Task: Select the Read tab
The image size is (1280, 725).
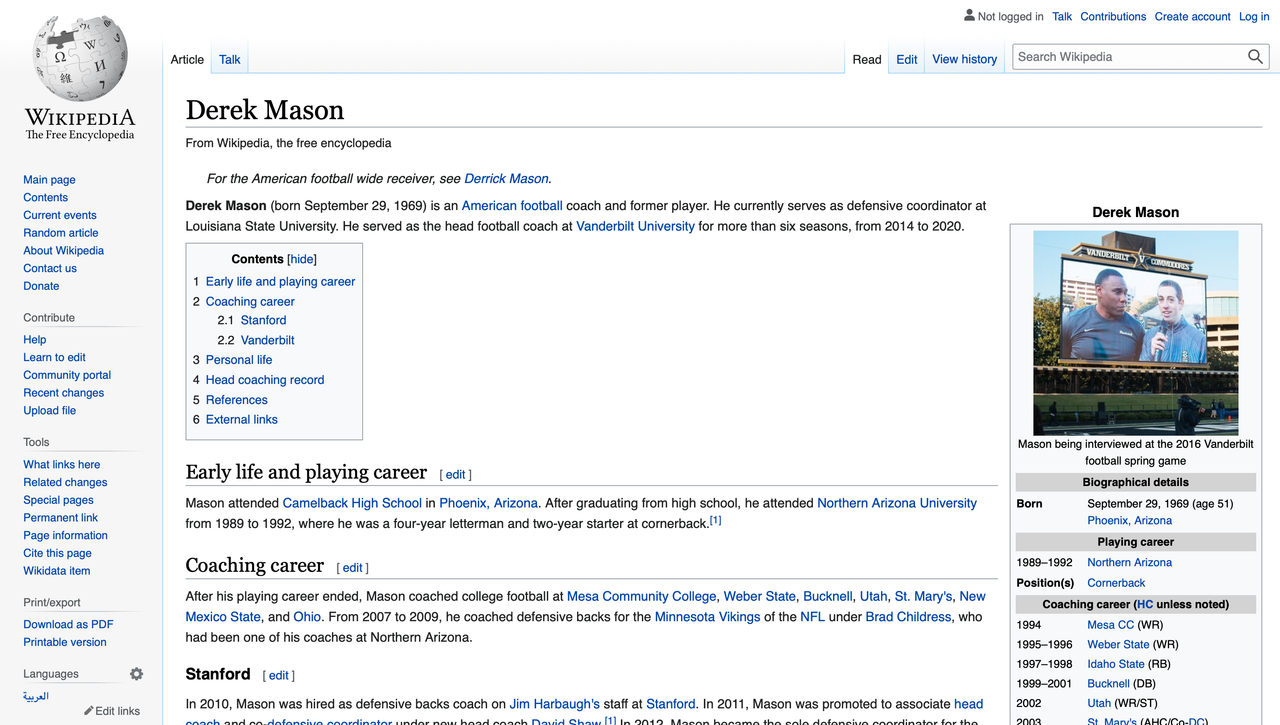Action: (867, 59)
